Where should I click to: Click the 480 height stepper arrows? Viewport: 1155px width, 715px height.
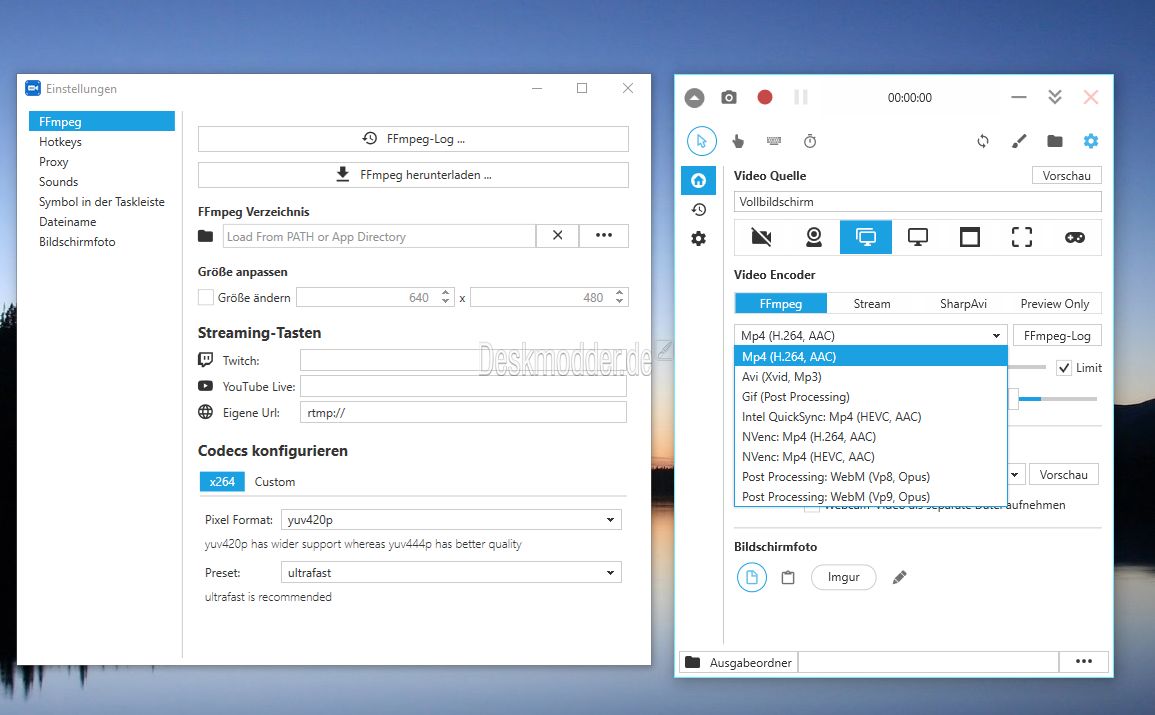click(x=619, y=297)
